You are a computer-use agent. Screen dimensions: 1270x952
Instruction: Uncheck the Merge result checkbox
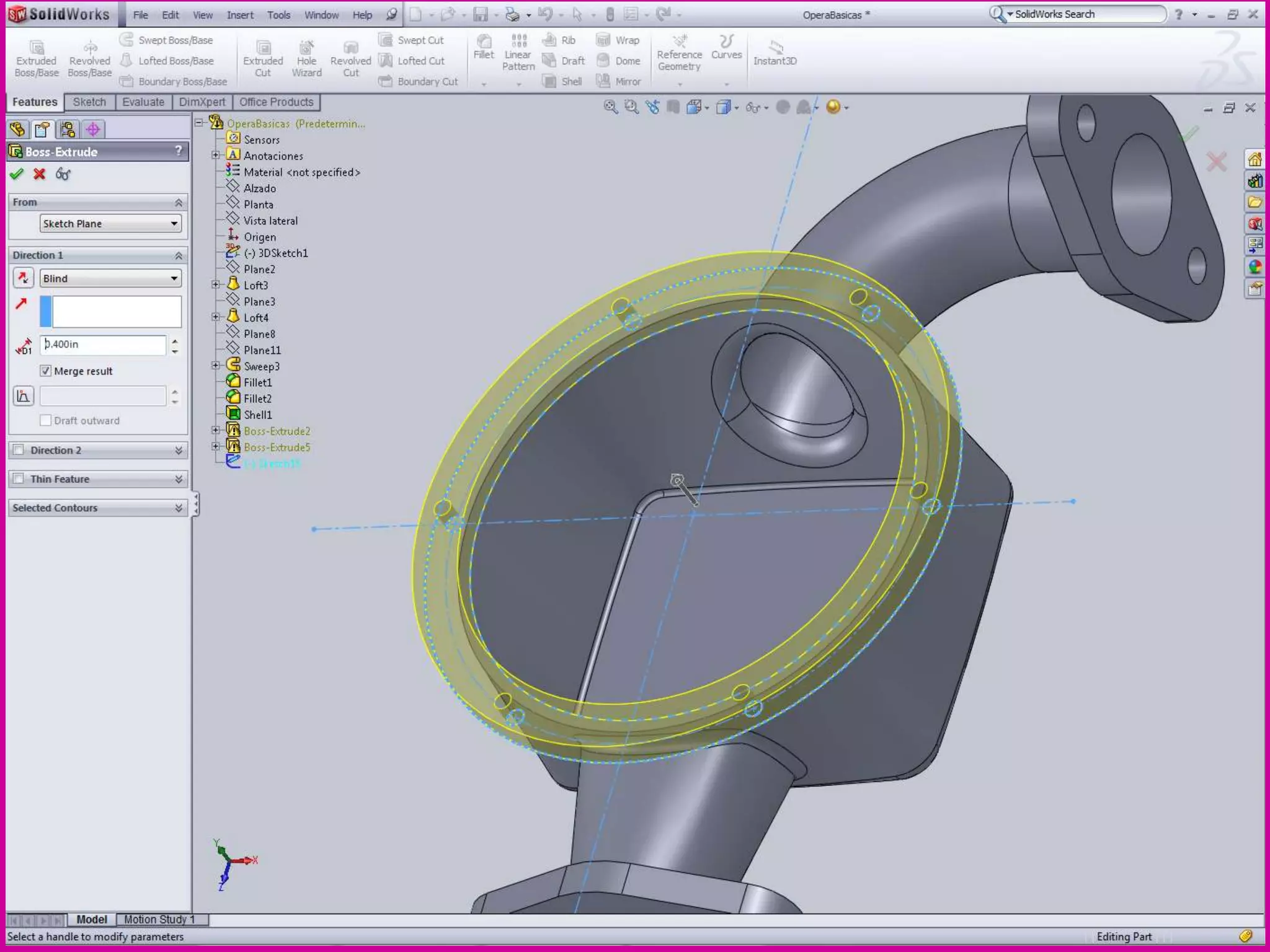(45, 371)
